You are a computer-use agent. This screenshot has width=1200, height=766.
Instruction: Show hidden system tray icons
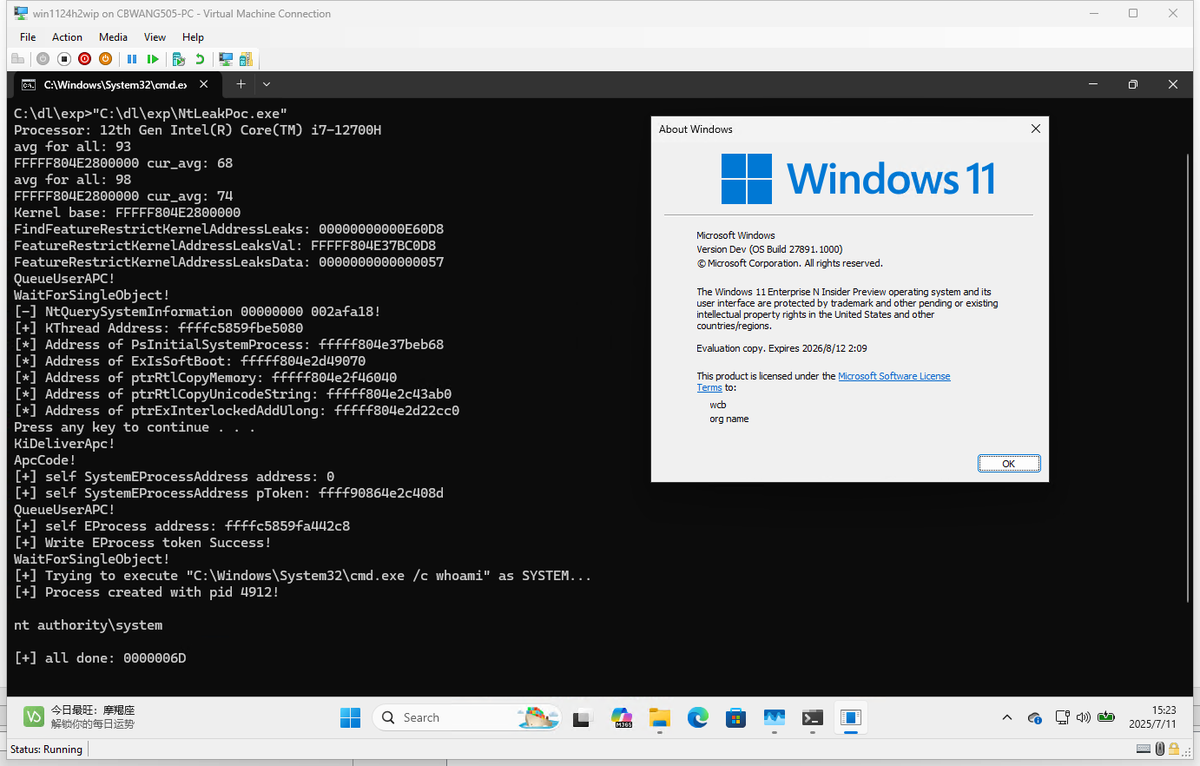(1007, 718)
